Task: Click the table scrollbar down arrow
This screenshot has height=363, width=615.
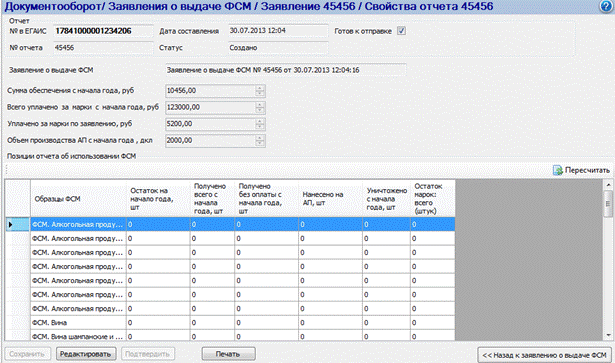Action: click(608, 336)
